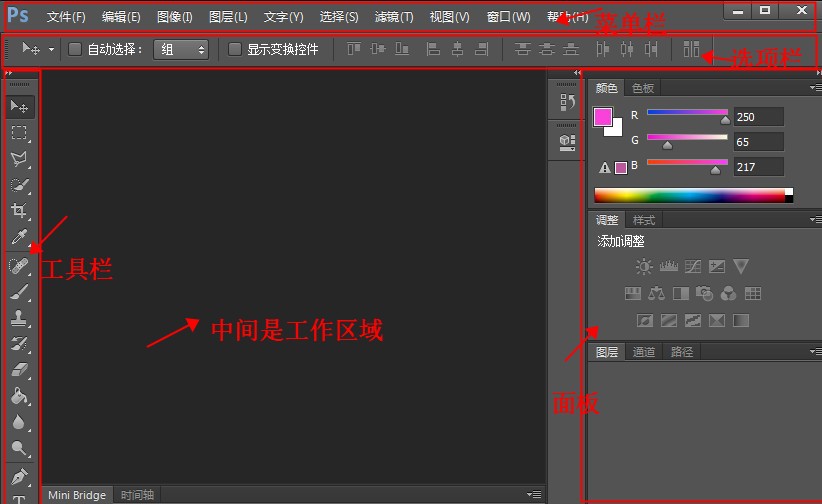Add a Photo Filter adjustment
The height and width of the screenshot is (504, 822).
[x=704, y=294]
